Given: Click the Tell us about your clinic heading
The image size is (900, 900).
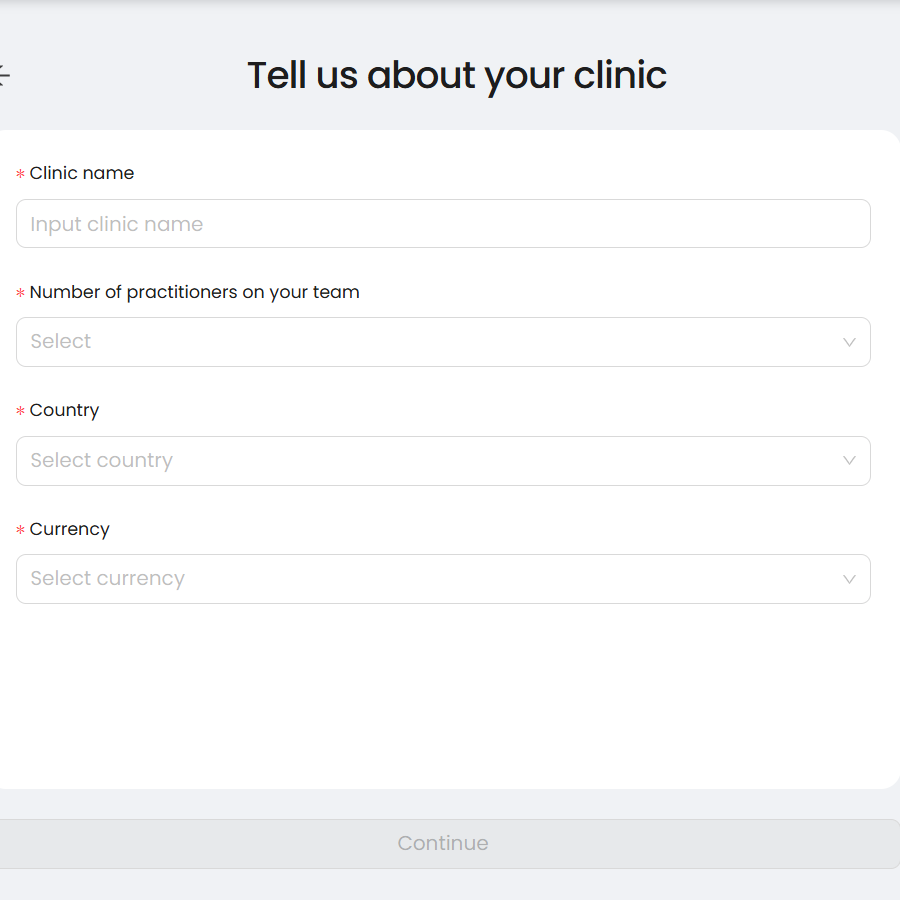Looking at the screenshot, I should pyautogui.click(x=457, y=75).
